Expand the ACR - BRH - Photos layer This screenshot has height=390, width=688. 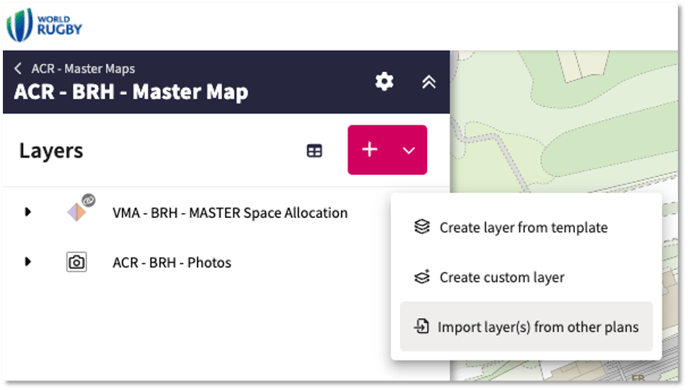(28, 262)
